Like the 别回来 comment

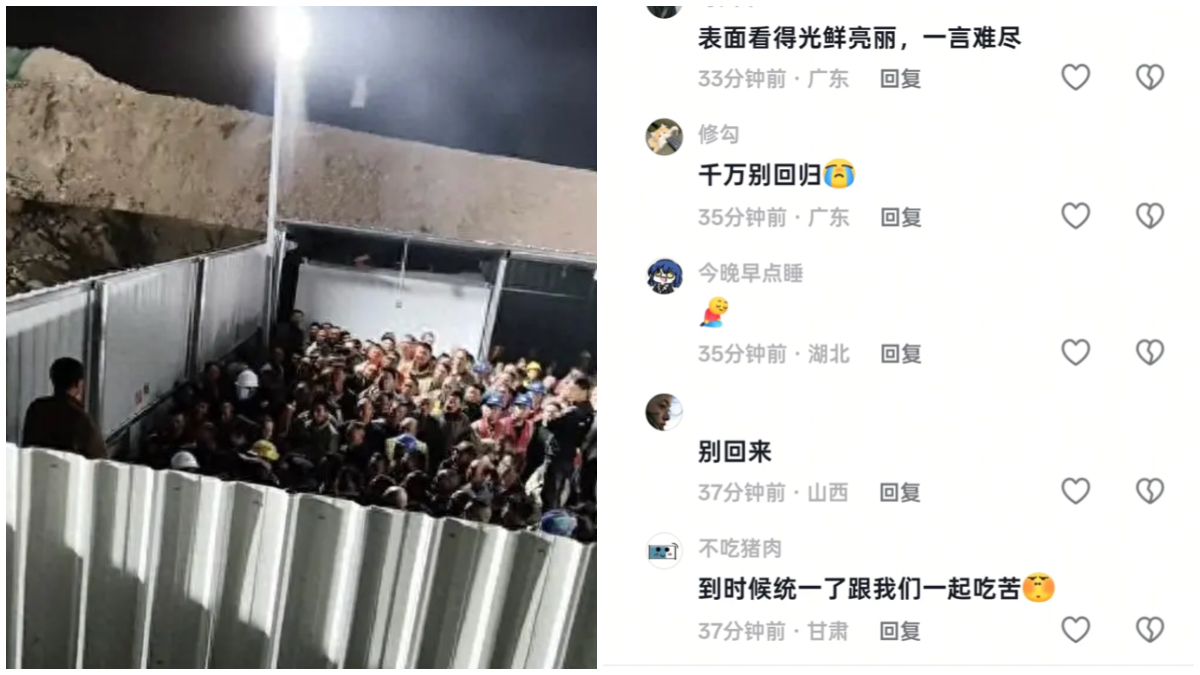1075,491
